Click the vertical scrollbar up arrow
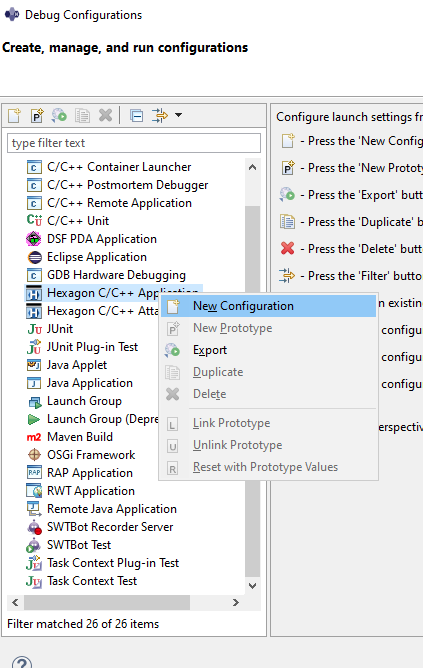 [252, 167]
